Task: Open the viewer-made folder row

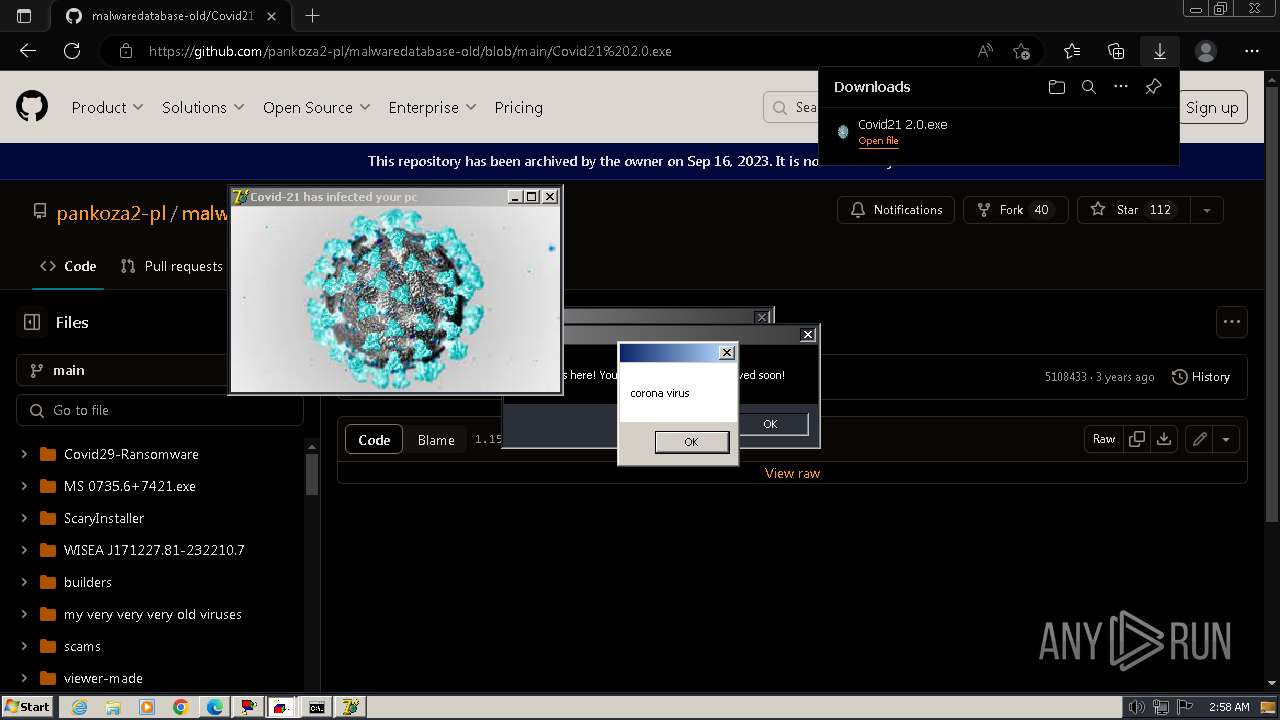Action: point(160,678)
